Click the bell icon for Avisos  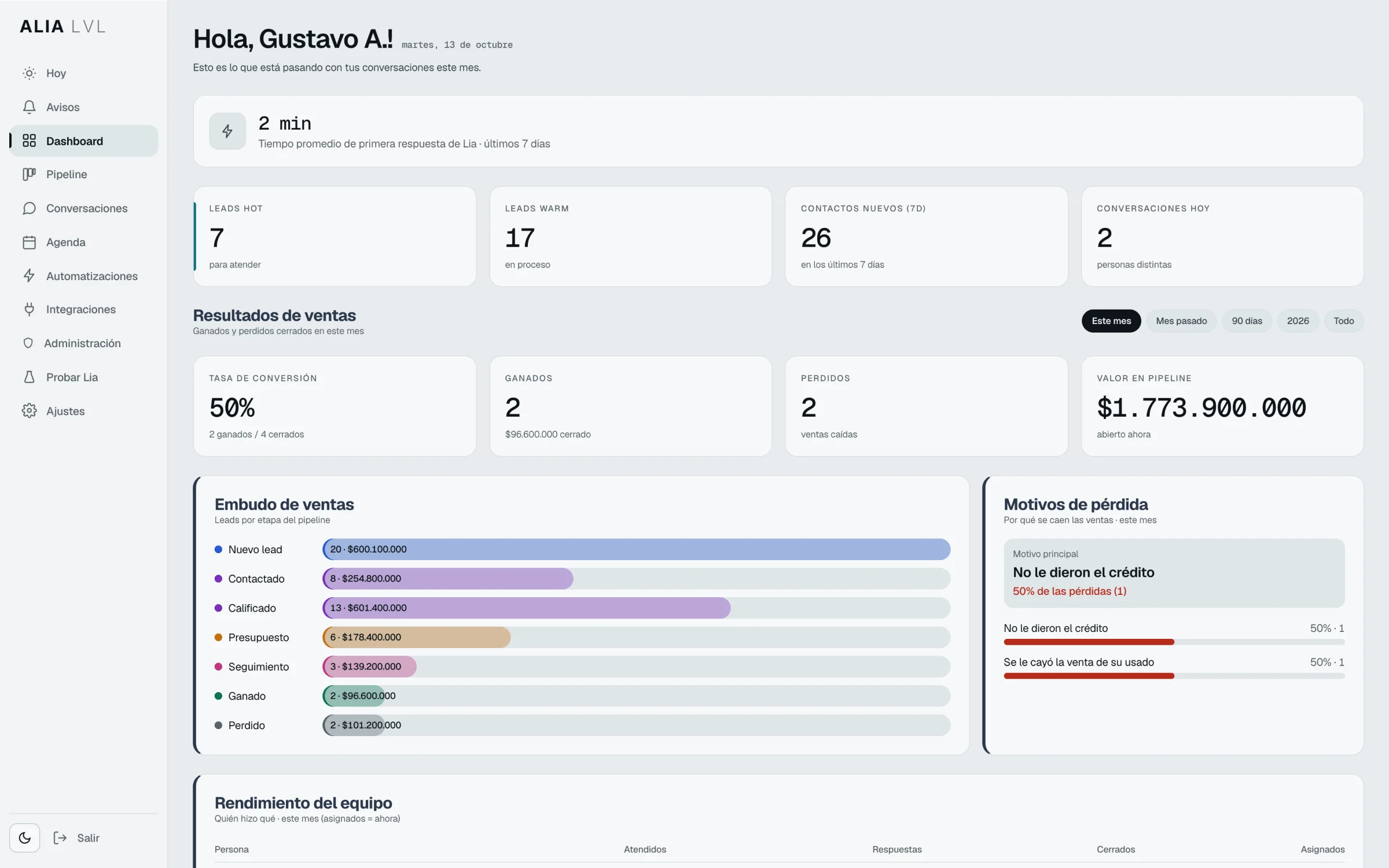click(x=29, y=107)
